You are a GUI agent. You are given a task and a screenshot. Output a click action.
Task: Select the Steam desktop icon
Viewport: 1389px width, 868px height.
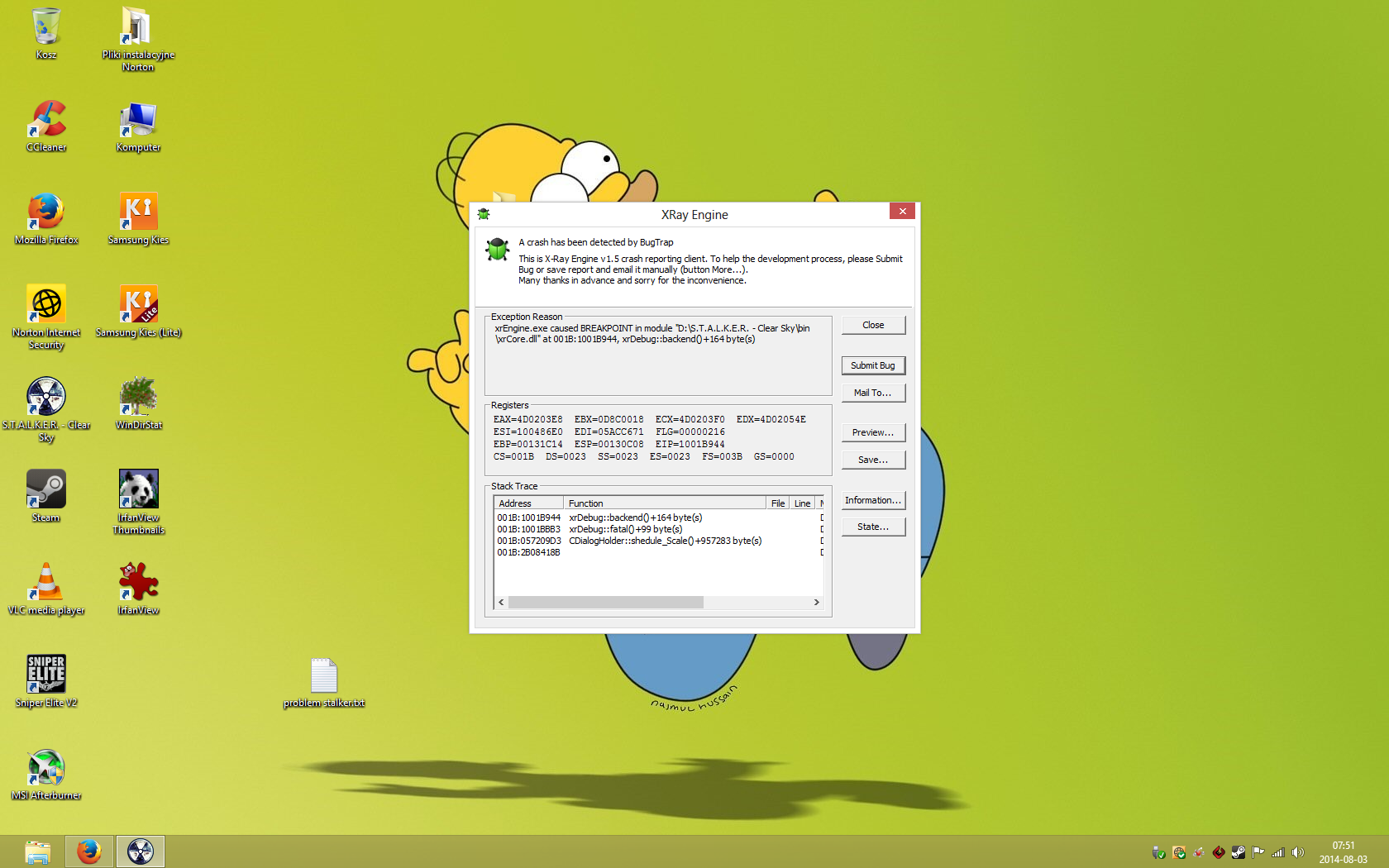46,496
